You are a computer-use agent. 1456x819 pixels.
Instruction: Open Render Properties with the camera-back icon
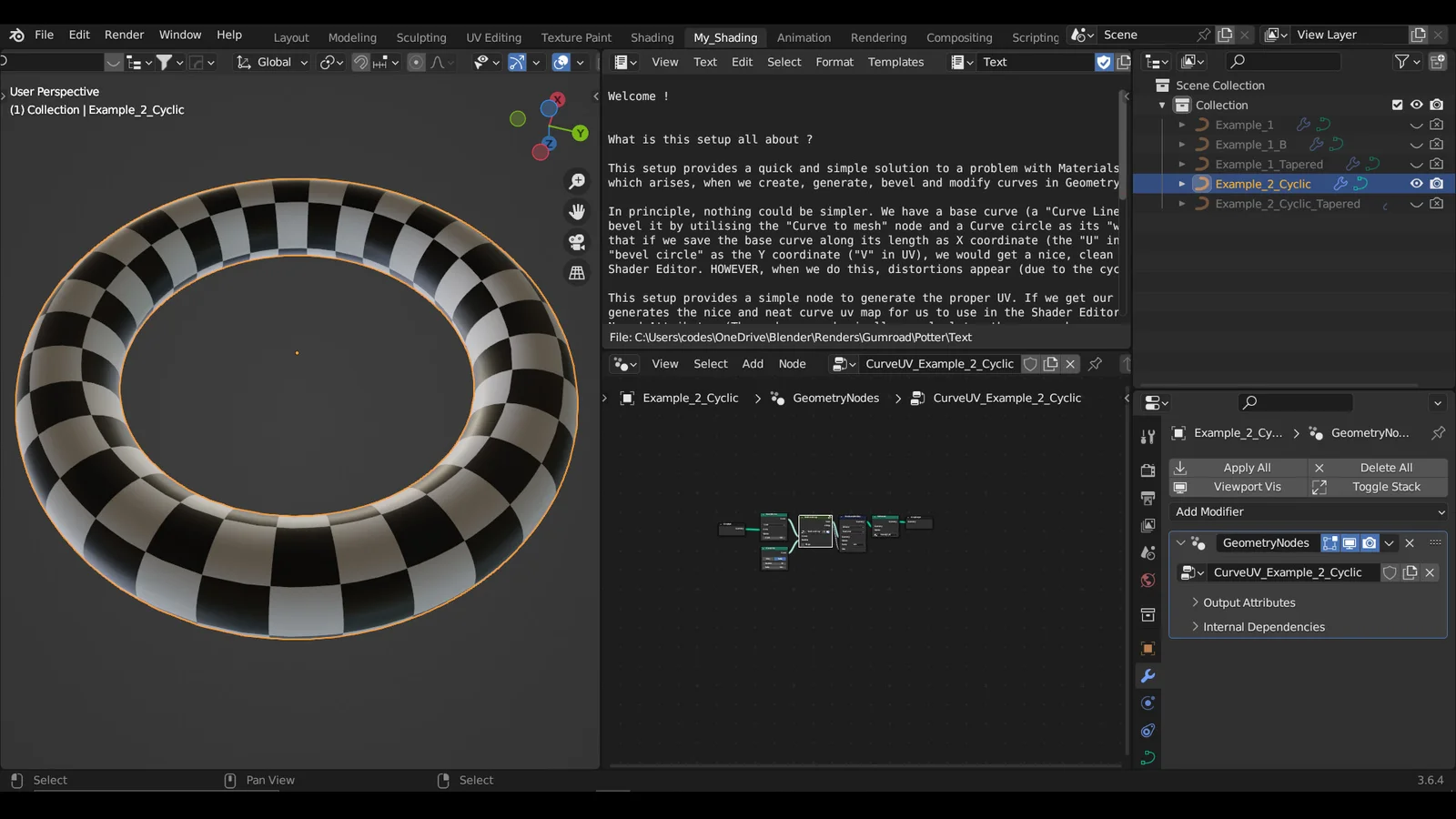click(x=1147, y=470)
